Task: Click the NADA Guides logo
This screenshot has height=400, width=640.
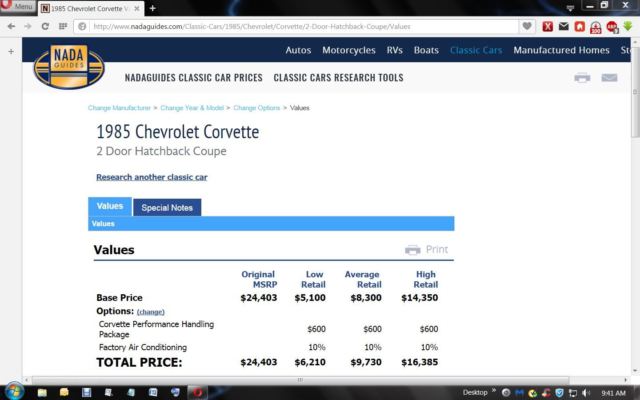Action: pyautogui.click(x=69, y=67)
